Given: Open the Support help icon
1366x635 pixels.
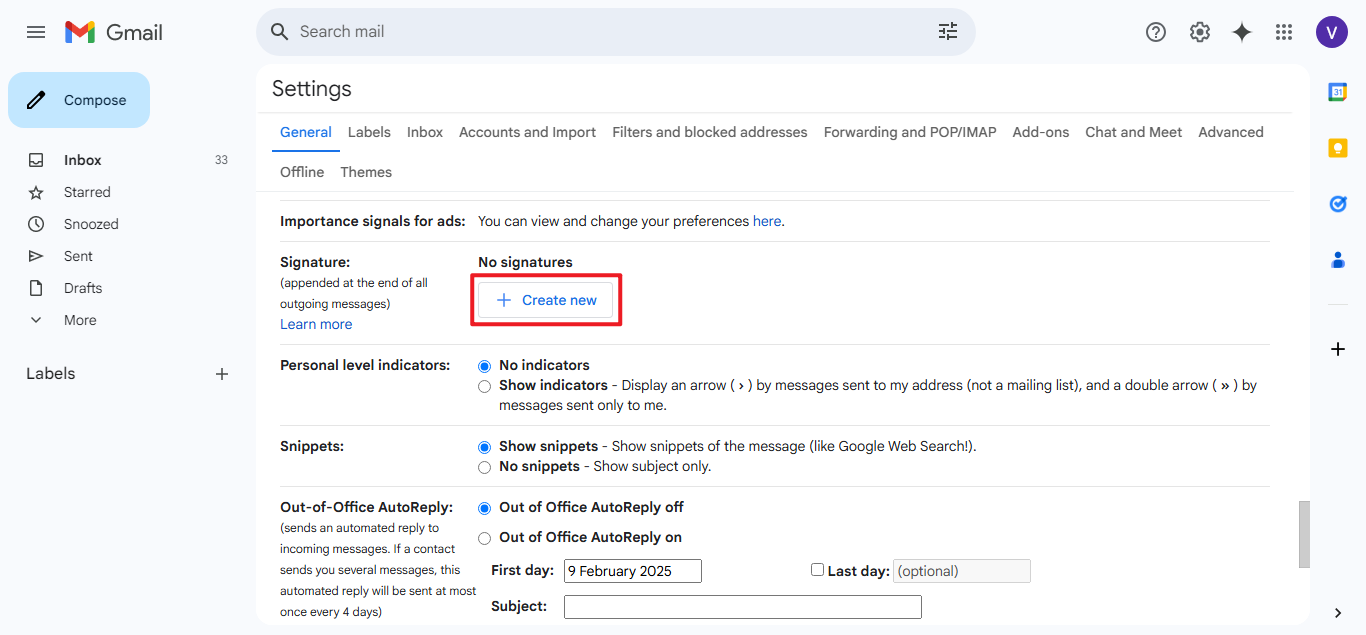Looking at the screenshot, I should 1156,32.
